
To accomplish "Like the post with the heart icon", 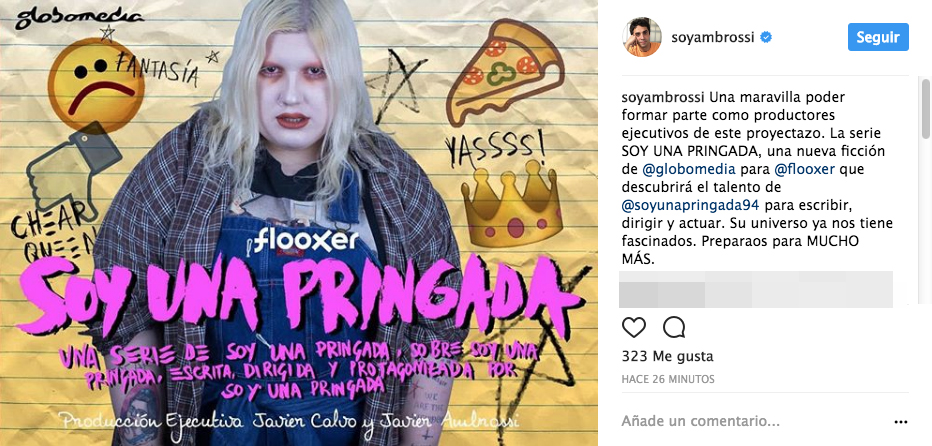I will coord(634,328).
